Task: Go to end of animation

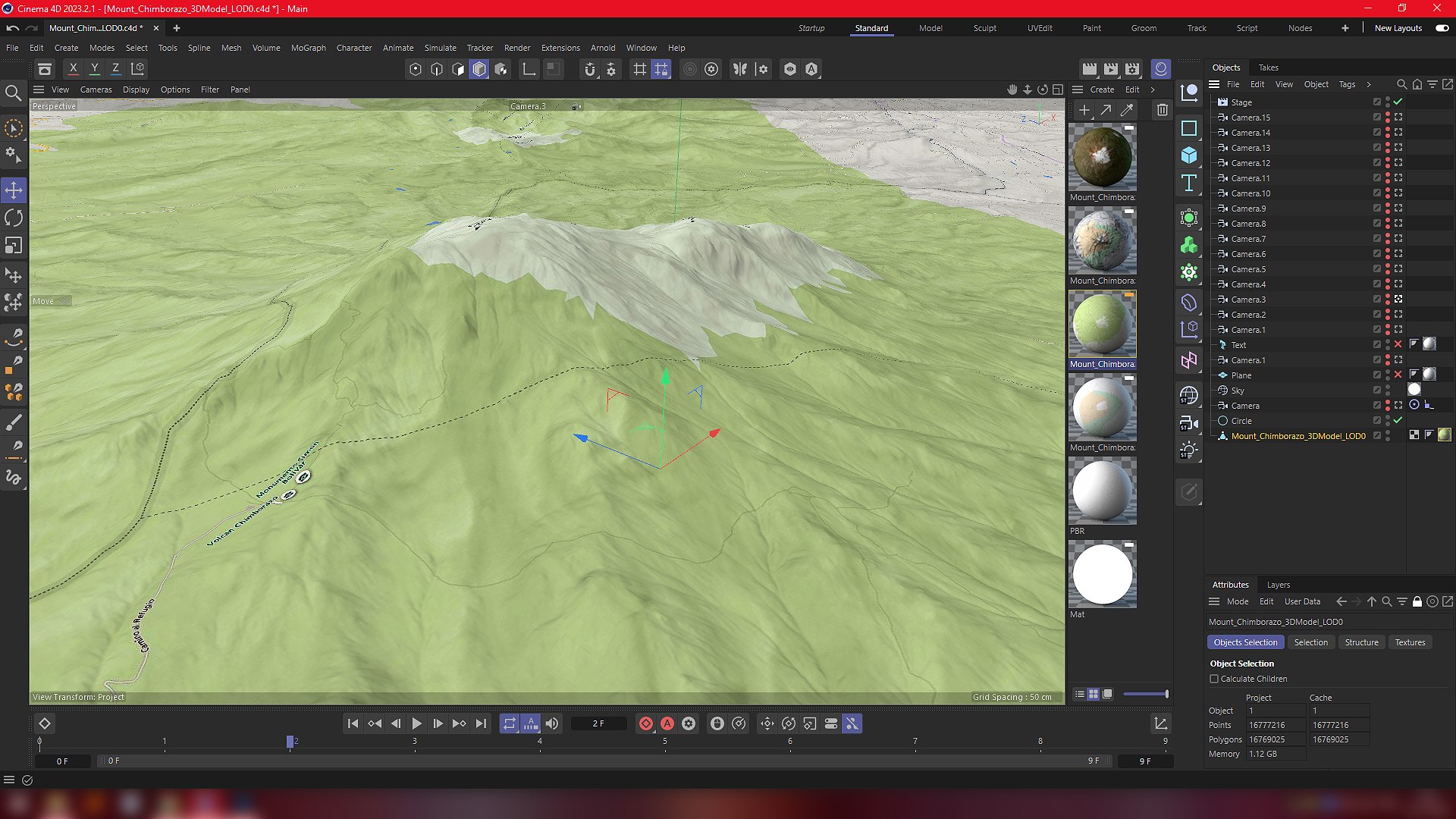Action: click(x=481, y=724)
